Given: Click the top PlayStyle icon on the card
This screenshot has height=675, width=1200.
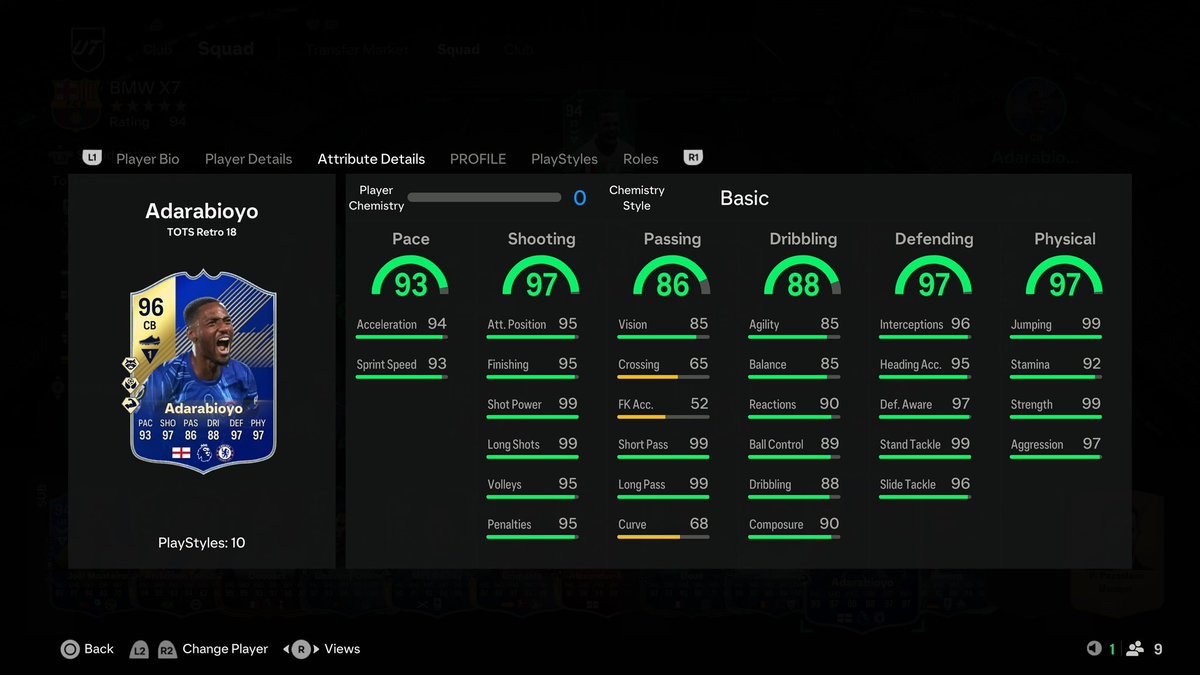Looking at the screenshot, I should tap(131, 364).
